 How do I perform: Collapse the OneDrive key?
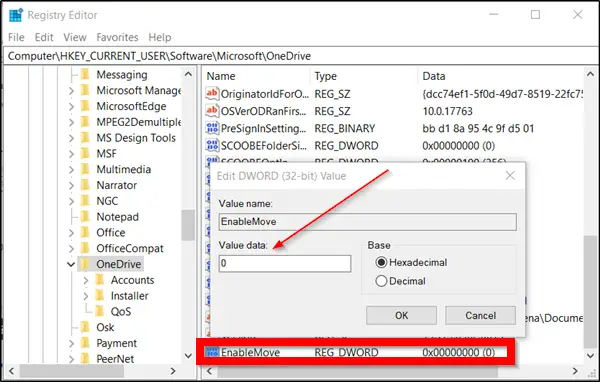pos(71,264)
